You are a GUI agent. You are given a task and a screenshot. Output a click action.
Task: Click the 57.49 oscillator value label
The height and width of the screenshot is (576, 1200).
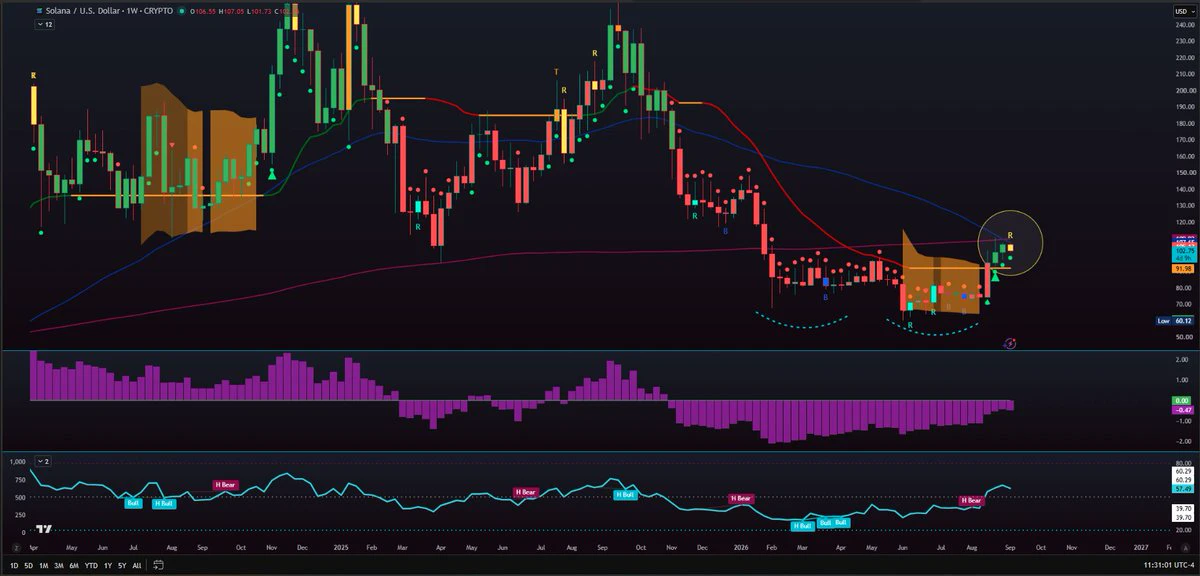pyautogui.click(x=1182, y=490)
